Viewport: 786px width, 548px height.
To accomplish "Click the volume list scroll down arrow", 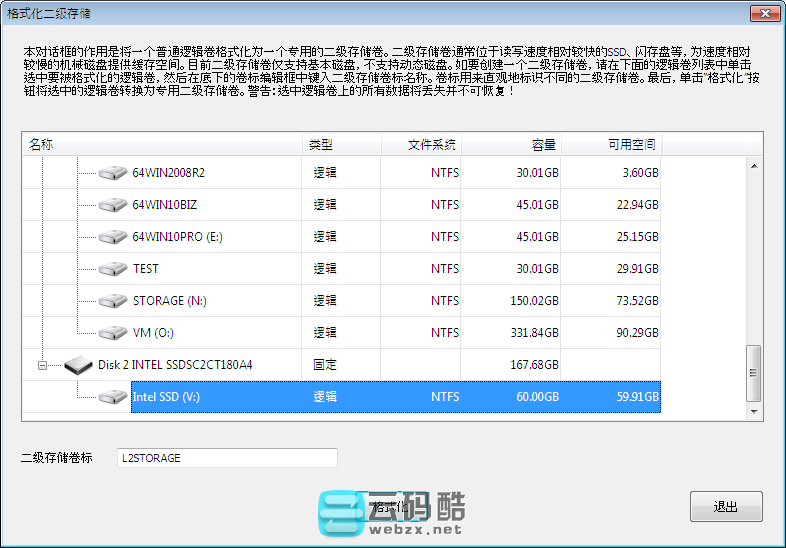I will coord(755,410).
